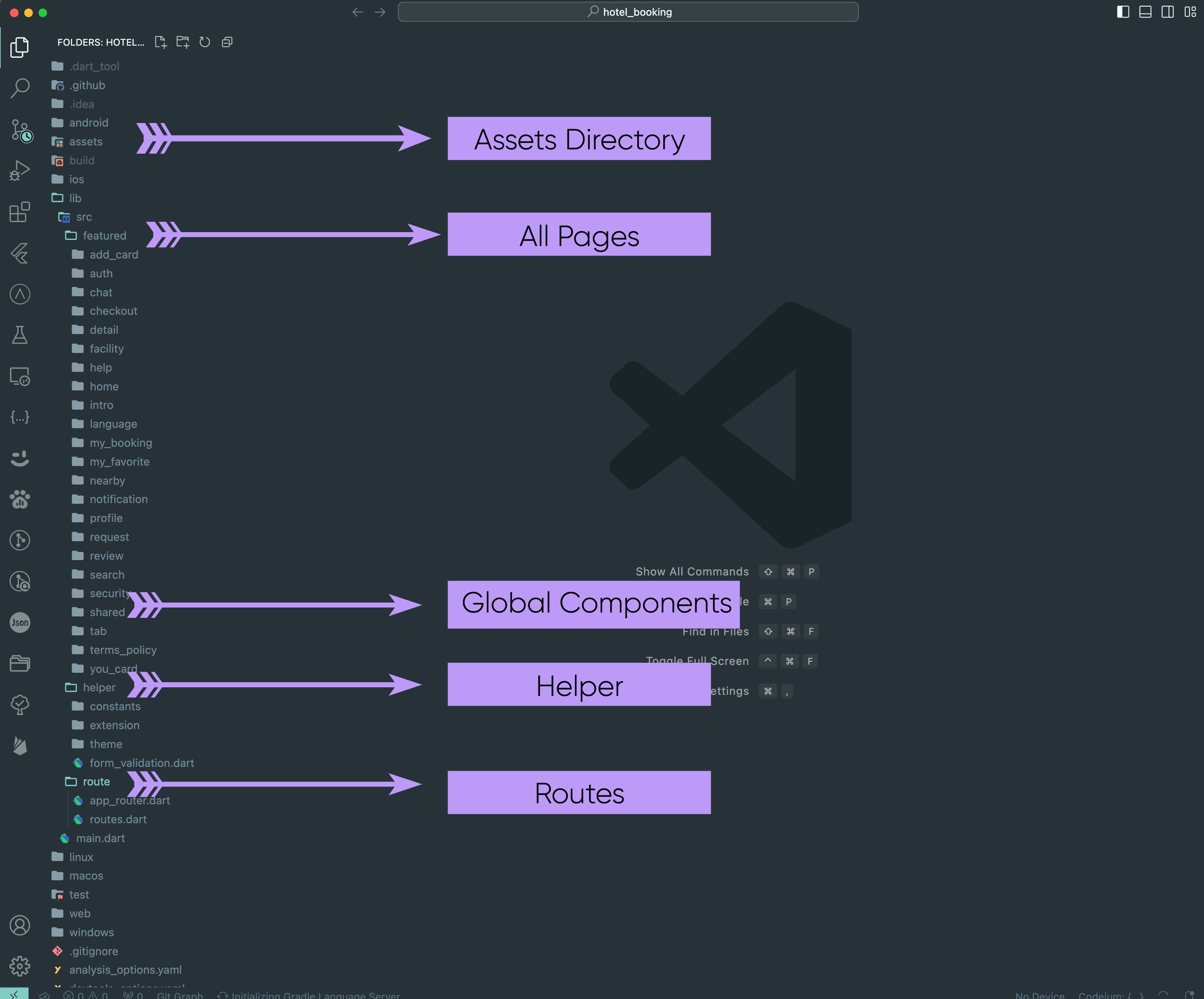Click Codeium status bar item

coord(1111,995)
